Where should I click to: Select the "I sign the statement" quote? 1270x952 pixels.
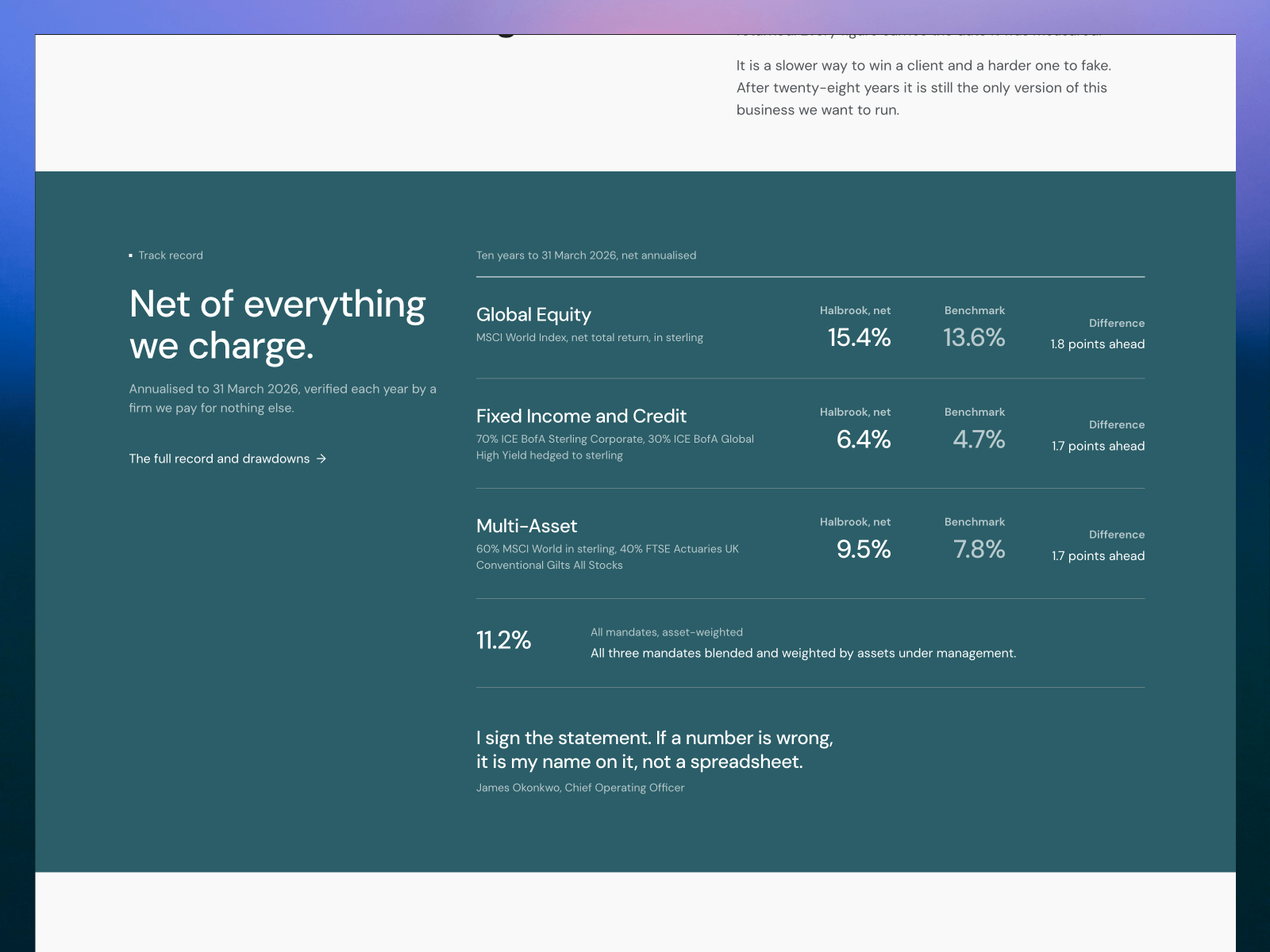click(655, 750)
